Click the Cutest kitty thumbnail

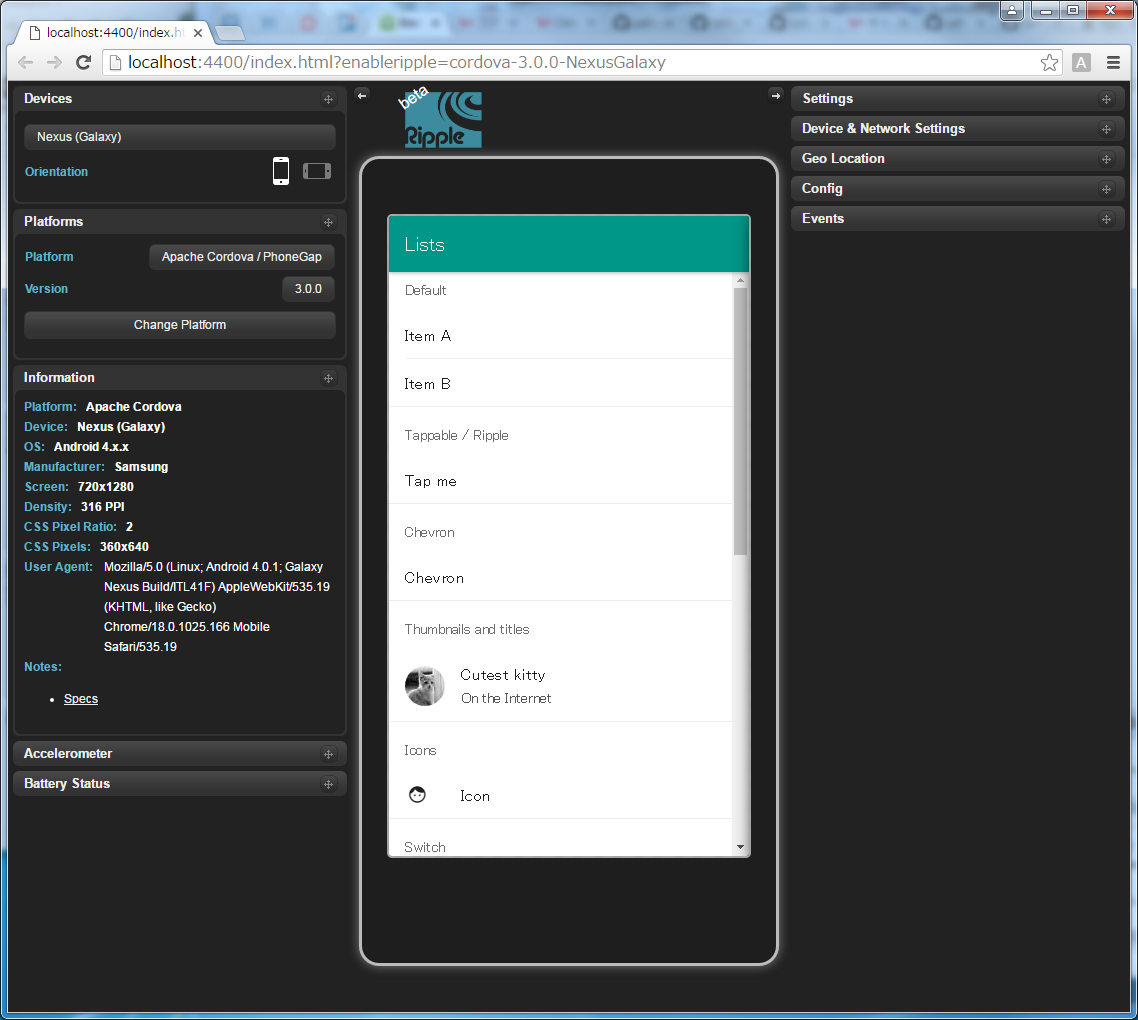(x=424, y=686)
